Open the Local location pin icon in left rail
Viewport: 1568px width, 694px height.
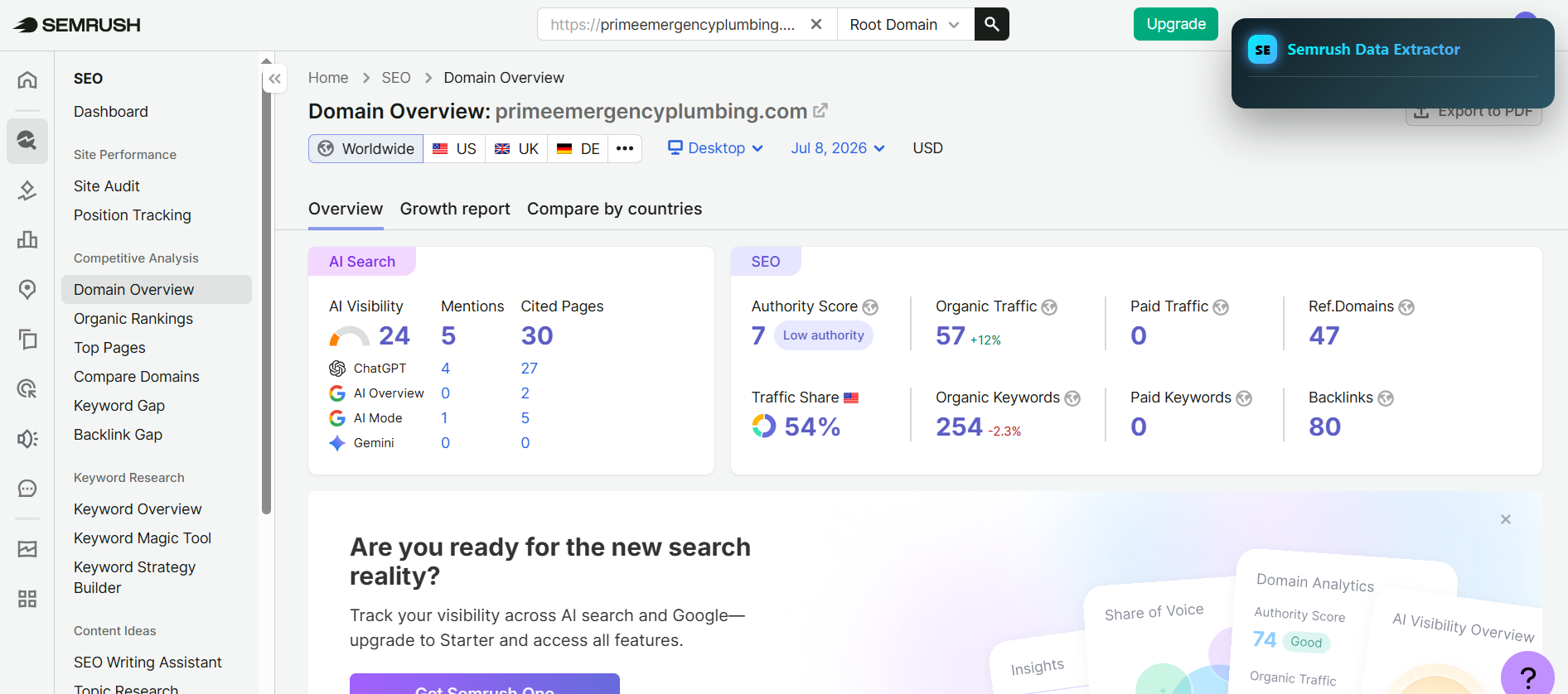tap(27, 289)
